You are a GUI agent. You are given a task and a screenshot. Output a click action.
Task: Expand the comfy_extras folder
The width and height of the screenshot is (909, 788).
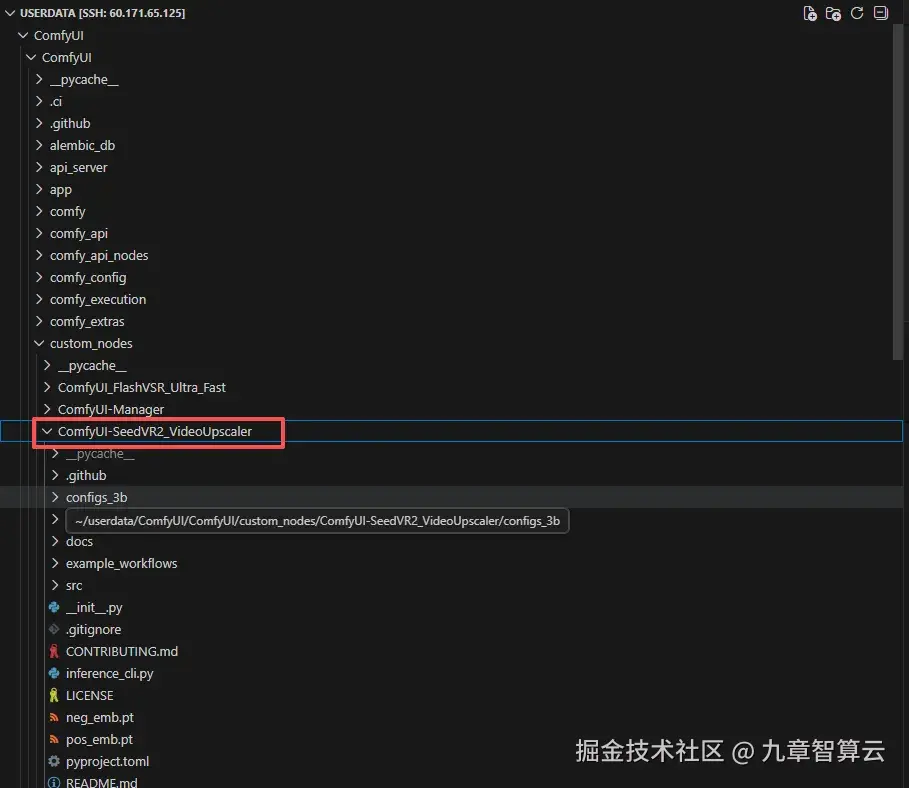pyautogui.click(x=39, y=321)
